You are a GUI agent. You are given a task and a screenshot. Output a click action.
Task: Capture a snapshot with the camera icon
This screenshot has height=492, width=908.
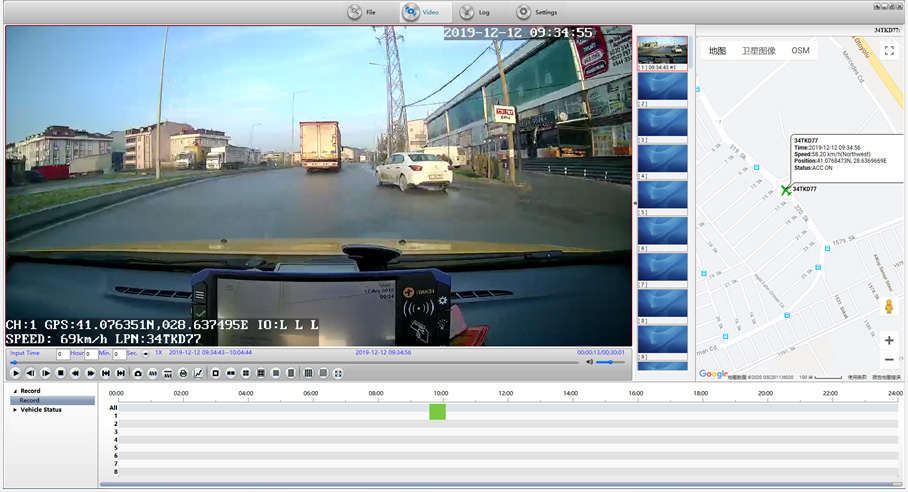pos(138,373)
